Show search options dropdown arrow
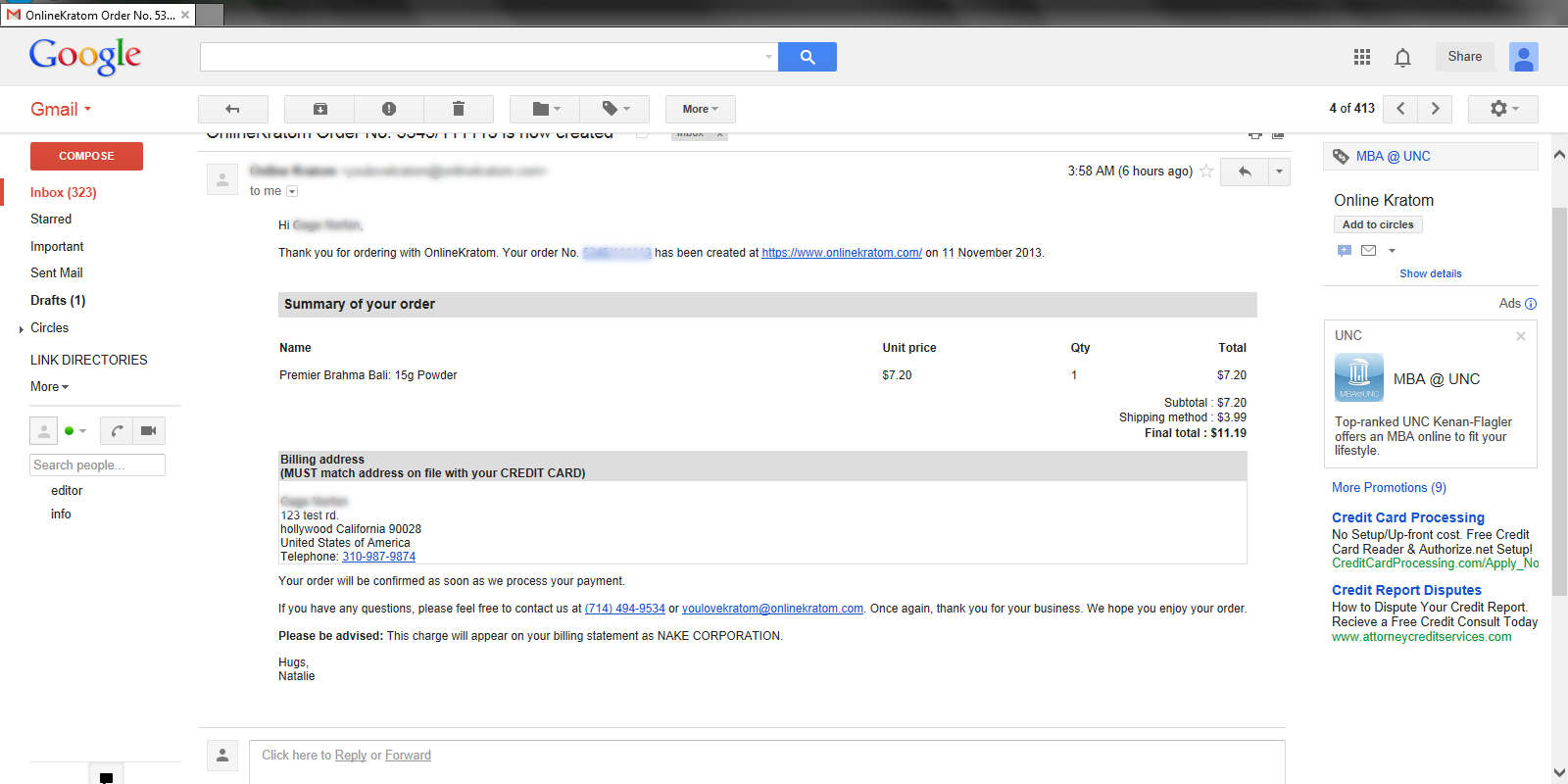1568x784 pixels. pyautogui.click(x=768, y=57)
